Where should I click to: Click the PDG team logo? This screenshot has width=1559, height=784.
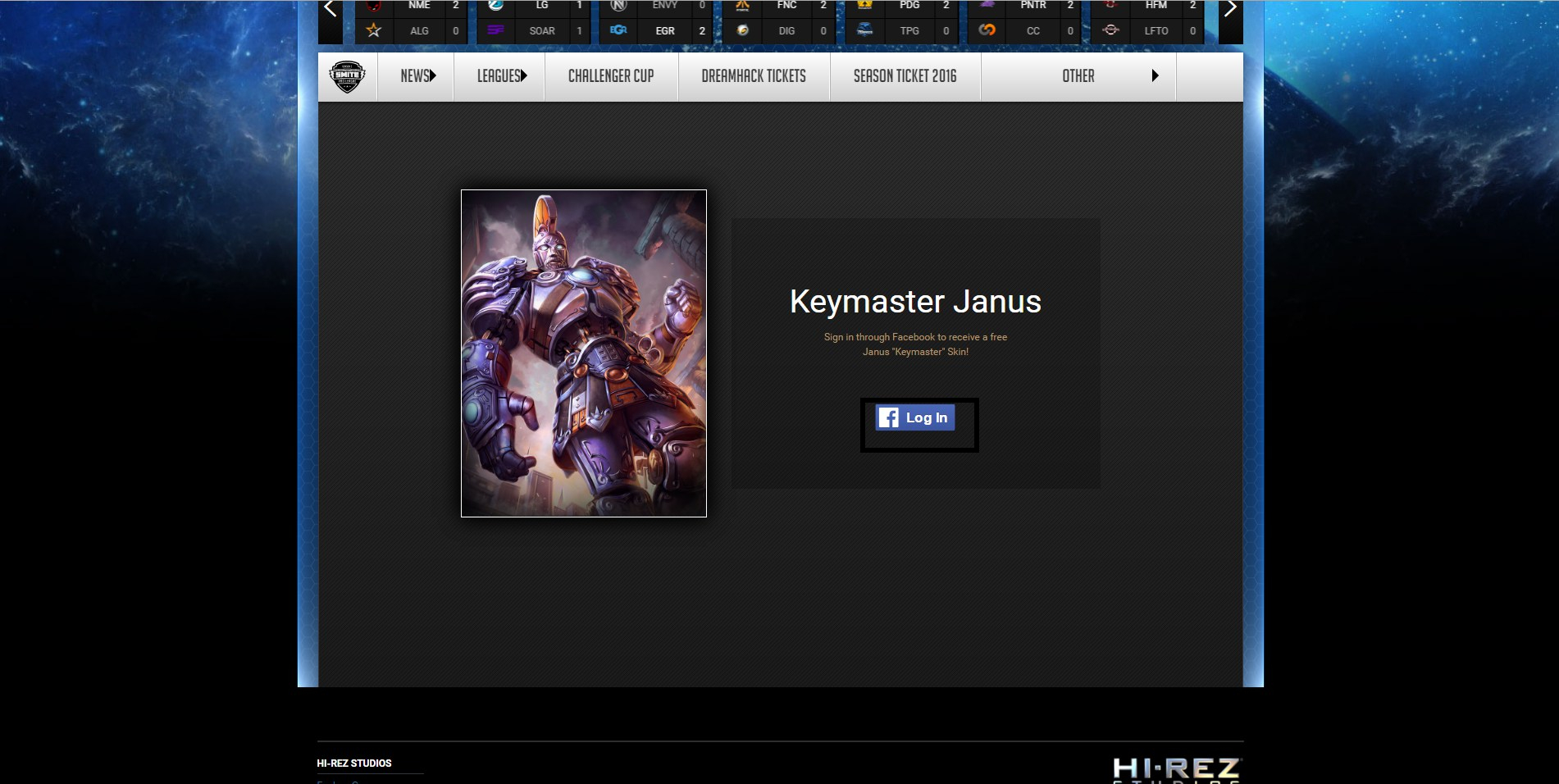point(864,5)
